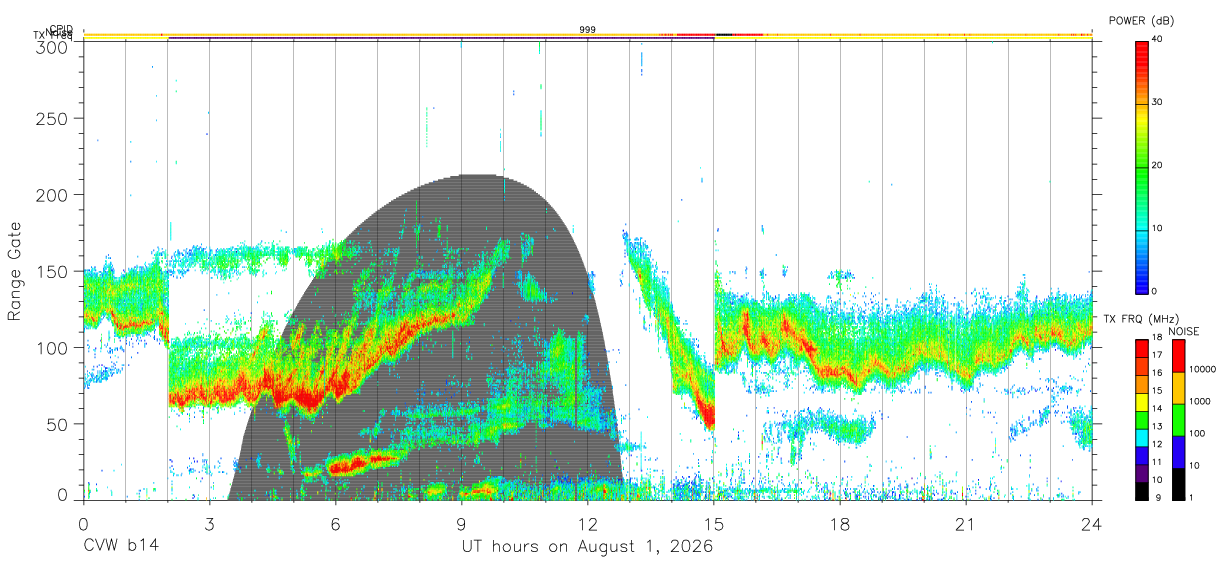Image resolution: width=1228 pixels, height=567 pixels.
Task: Click the UT hour 6 axis label
Action: (336, 524)
